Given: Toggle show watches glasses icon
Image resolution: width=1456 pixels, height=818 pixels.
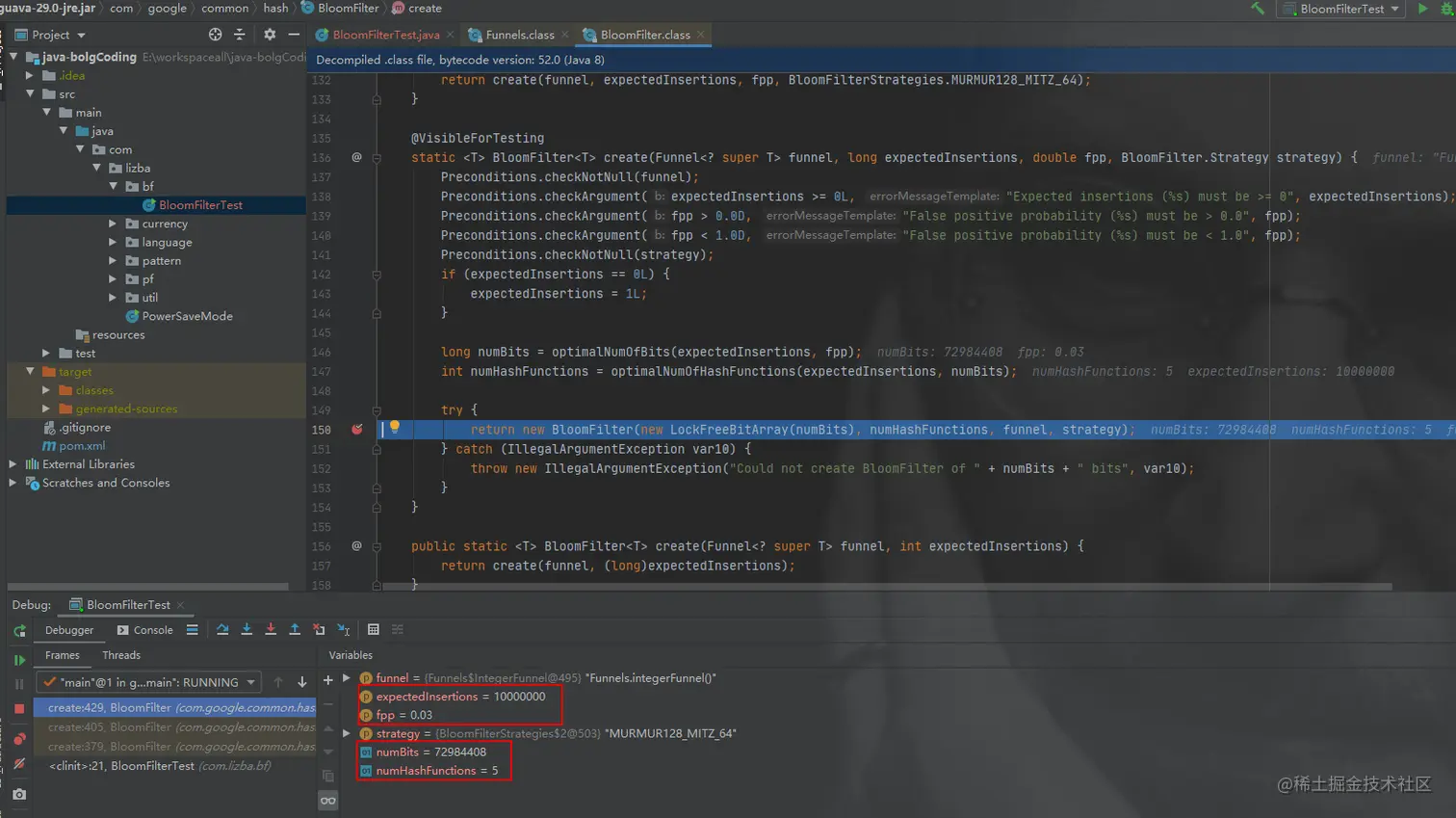Looking at the screenshot, I should pos(328,801).
